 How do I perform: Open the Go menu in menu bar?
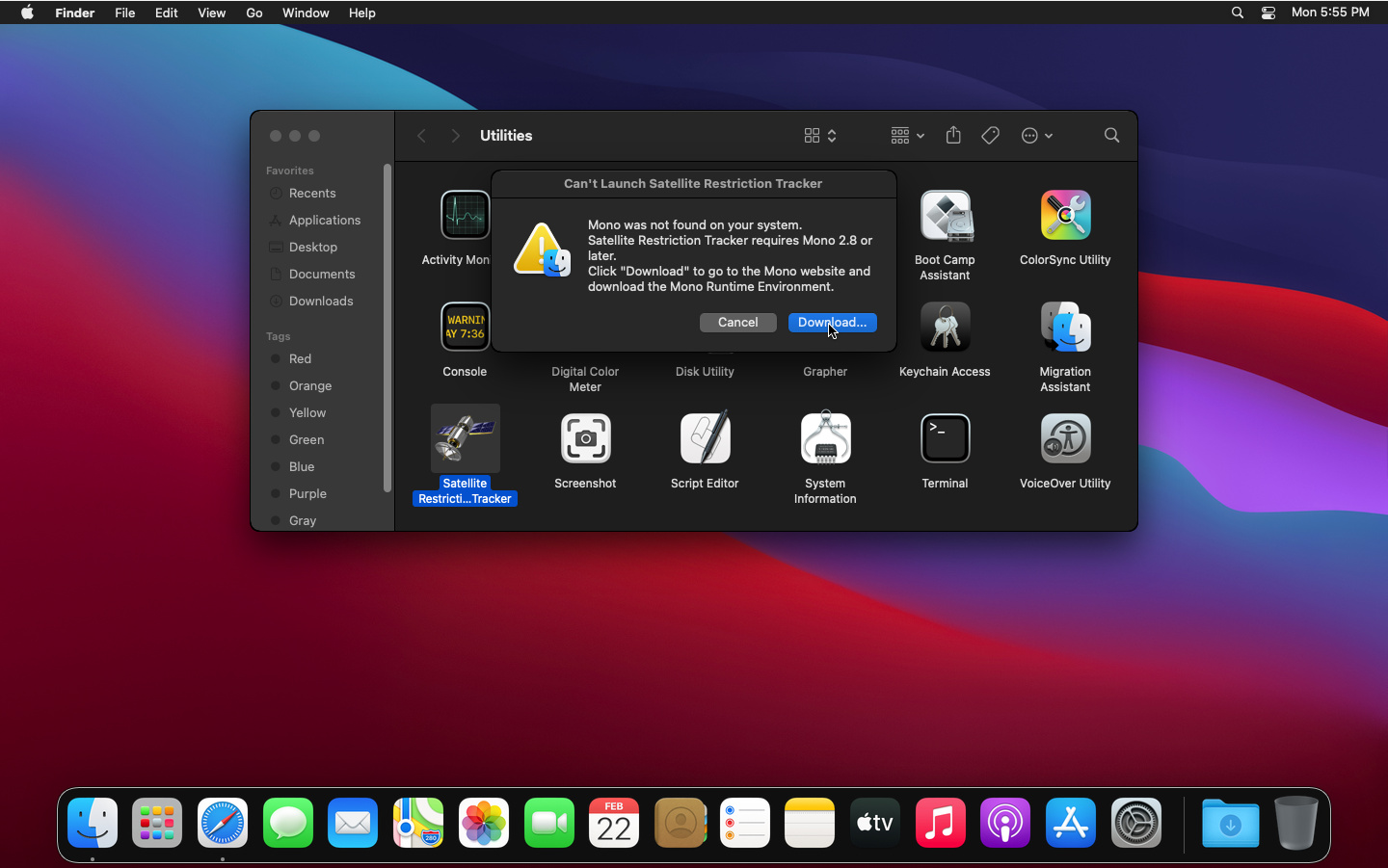coord(254,13)
